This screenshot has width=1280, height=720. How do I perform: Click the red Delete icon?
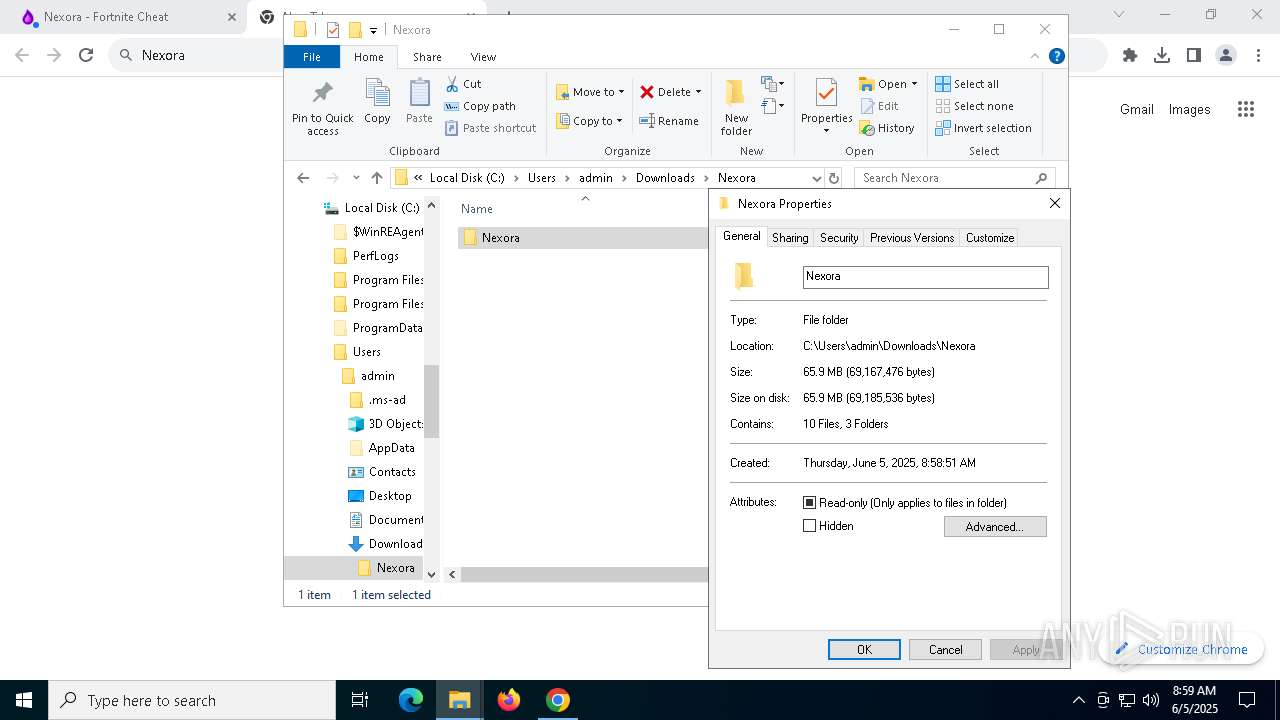(647, 92)
